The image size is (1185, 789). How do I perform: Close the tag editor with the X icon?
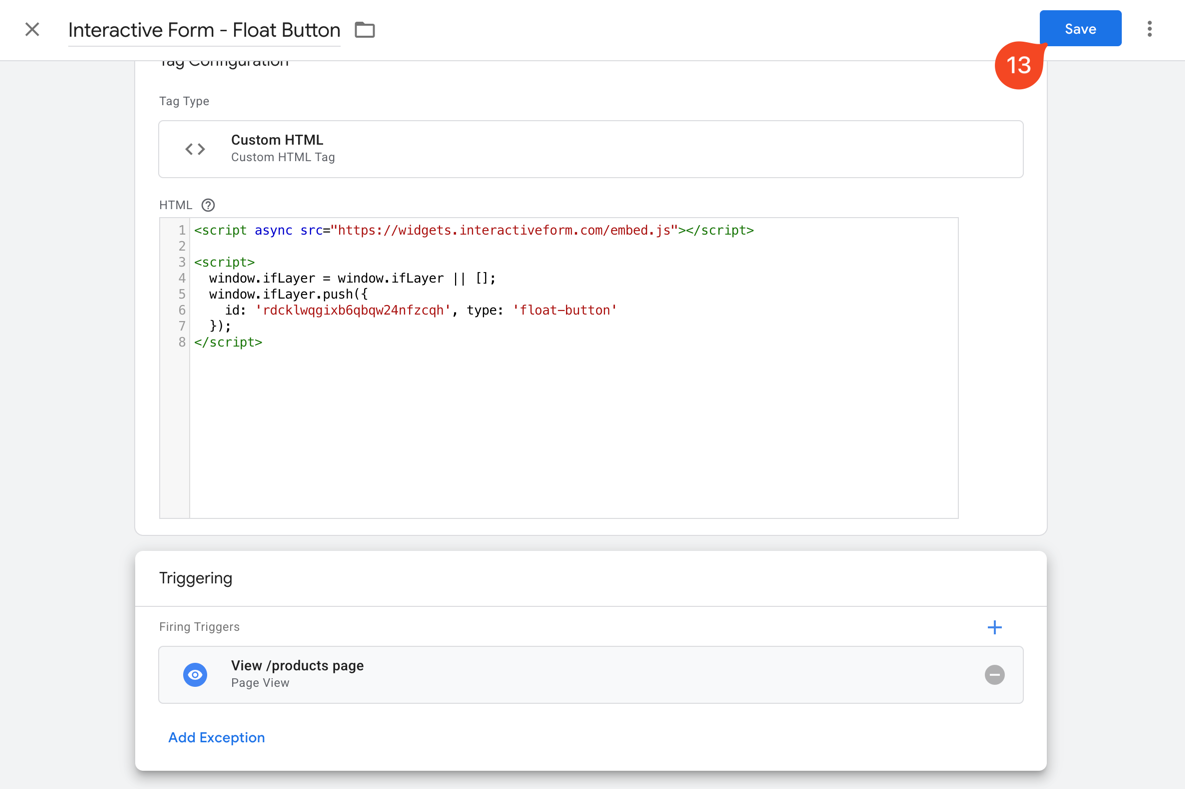click(x=32, y=30)
